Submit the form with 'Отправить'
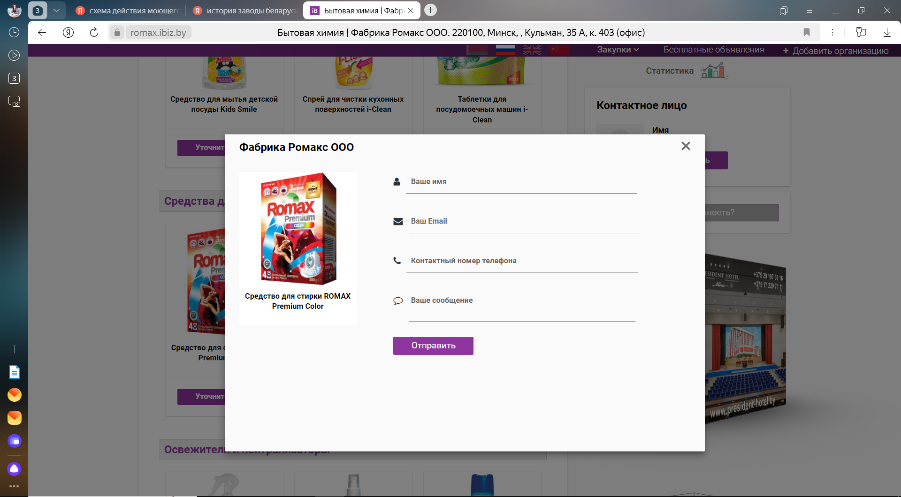 433,346
